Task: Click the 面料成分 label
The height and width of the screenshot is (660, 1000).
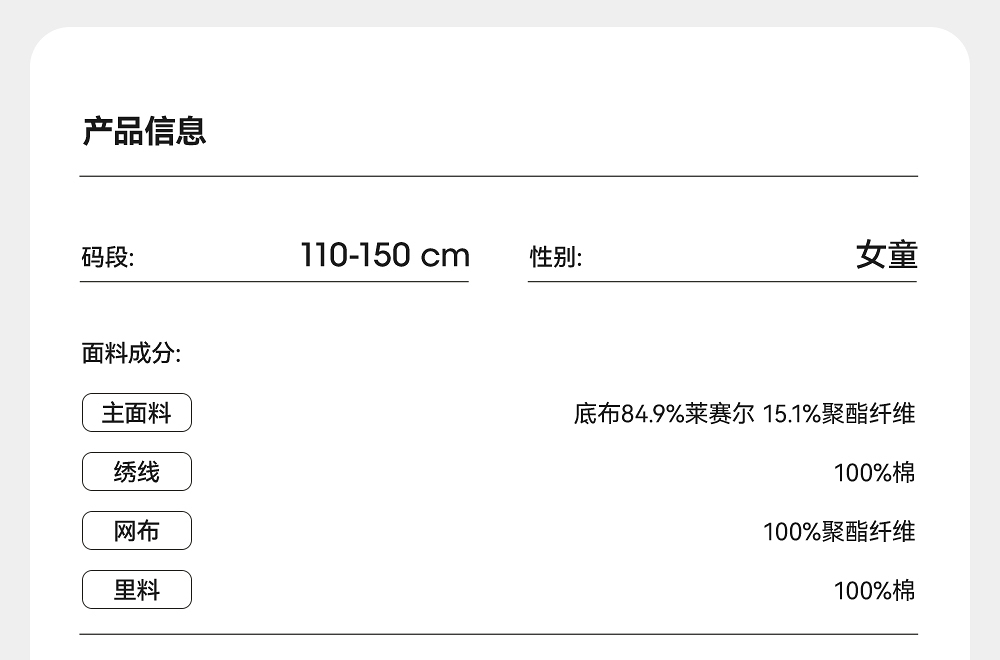Action: (131, 353)
